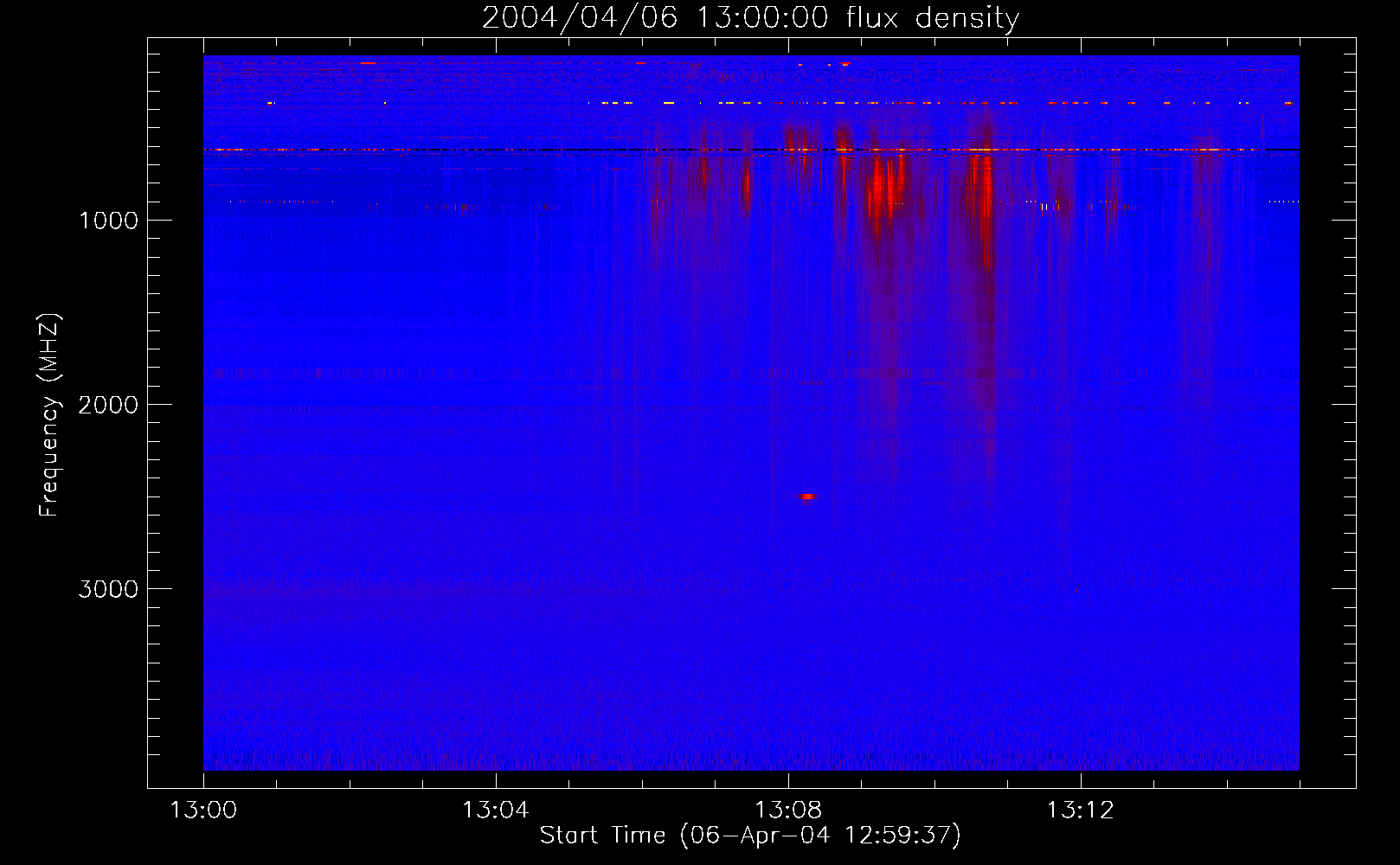The image size is (1400, 865).
Task: Click the isolated red spot near 2500 MHz
Action: click(x=807, y=497)
